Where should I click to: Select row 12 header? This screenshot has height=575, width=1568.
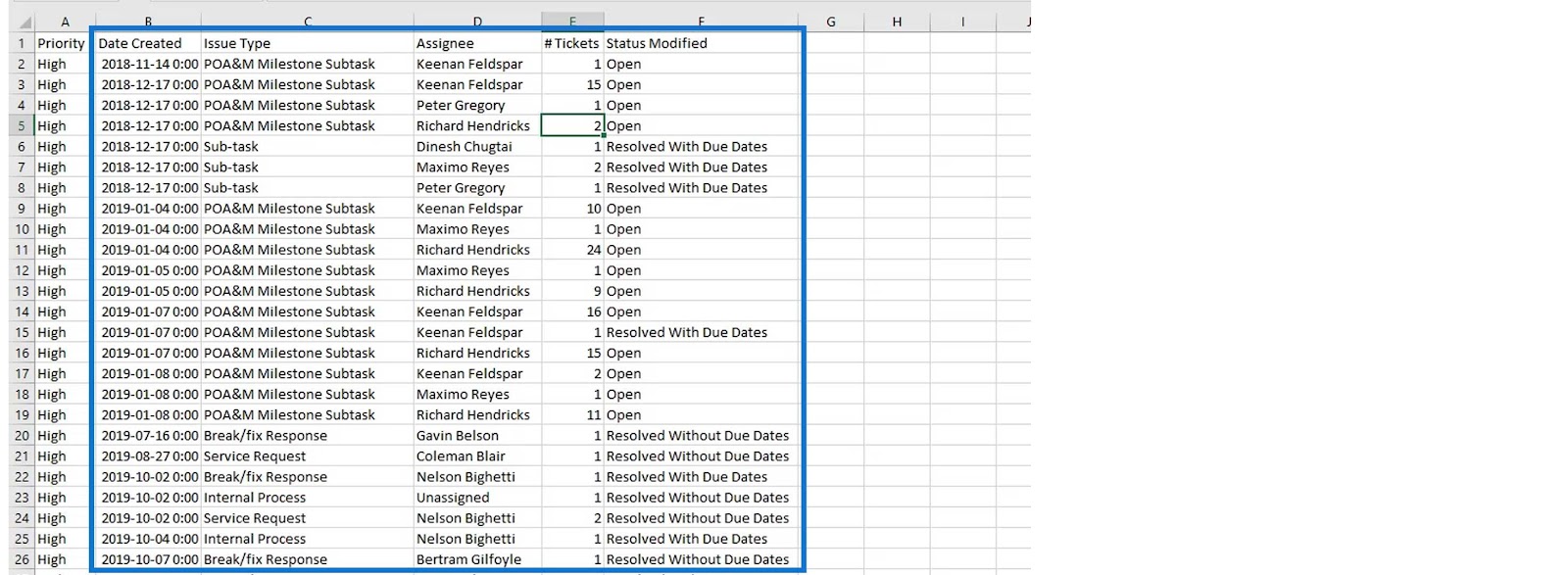pos(22,270)
